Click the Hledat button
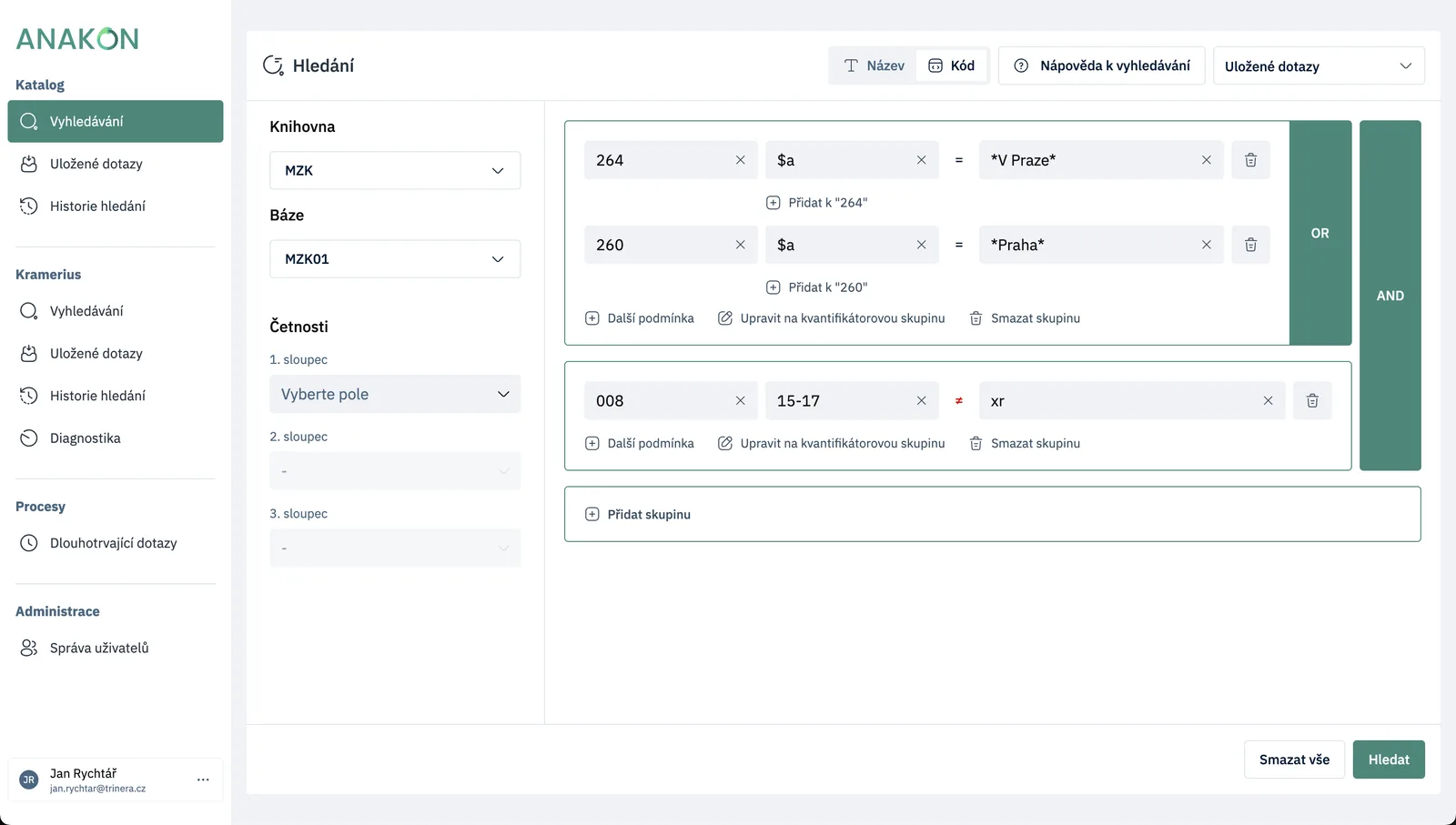The height and width of the screenshot is (825, 1456). [1389, 760]
